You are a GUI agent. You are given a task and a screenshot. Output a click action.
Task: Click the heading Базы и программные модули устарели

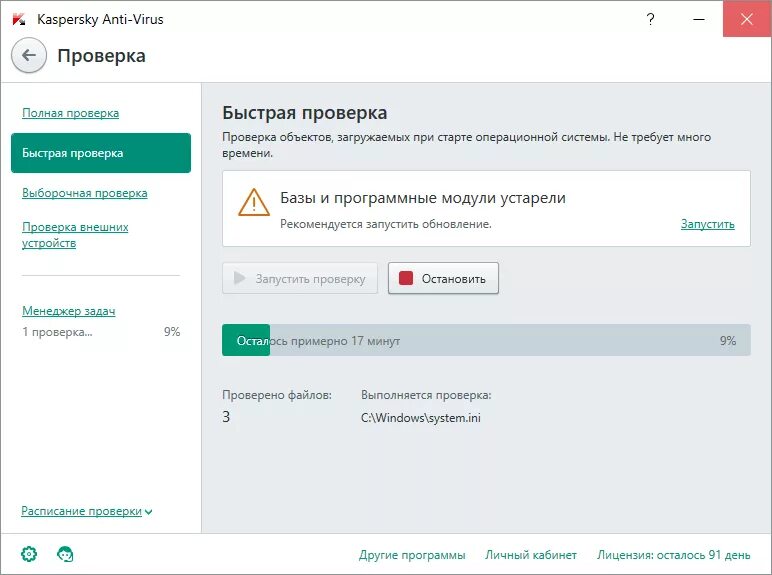point(423,198)
